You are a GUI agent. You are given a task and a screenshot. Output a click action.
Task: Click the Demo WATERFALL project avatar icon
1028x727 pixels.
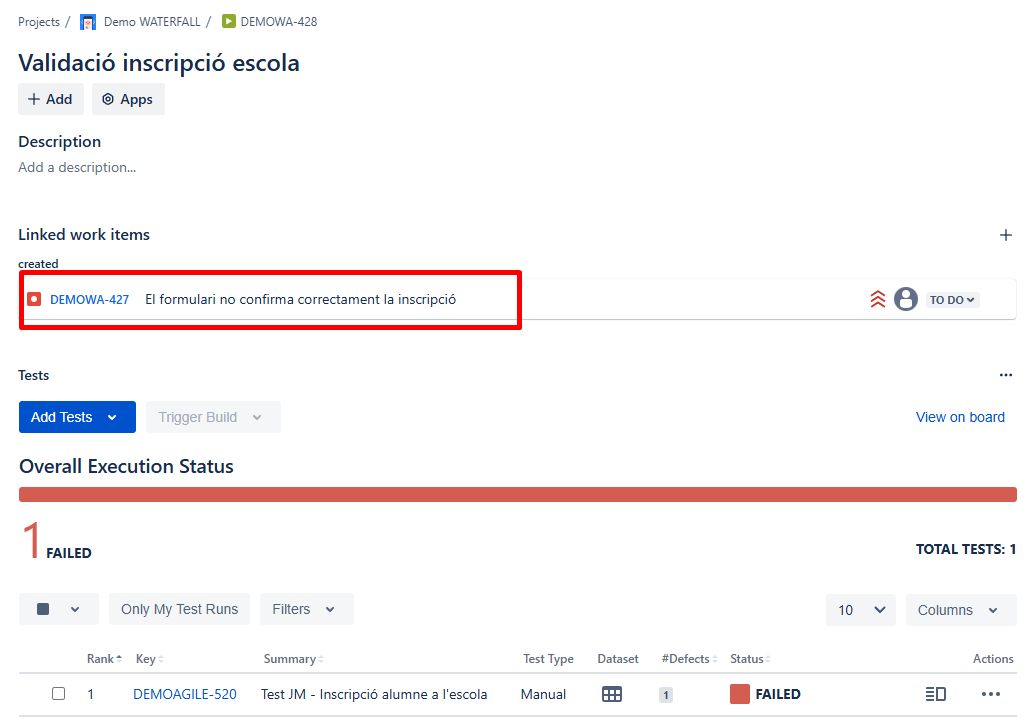pos(88,22)
